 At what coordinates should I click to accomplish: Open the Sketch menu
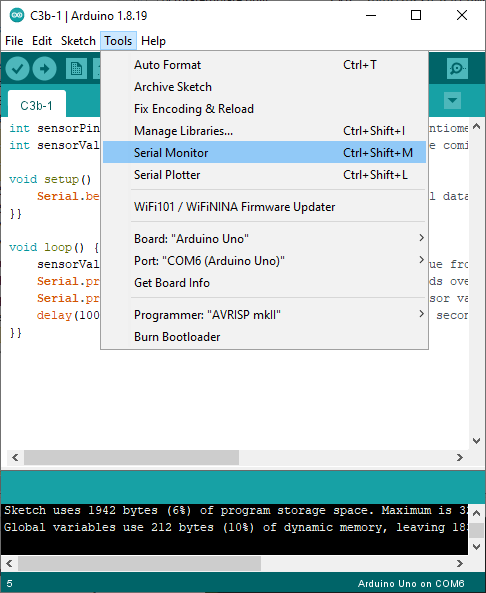point(78,41)
